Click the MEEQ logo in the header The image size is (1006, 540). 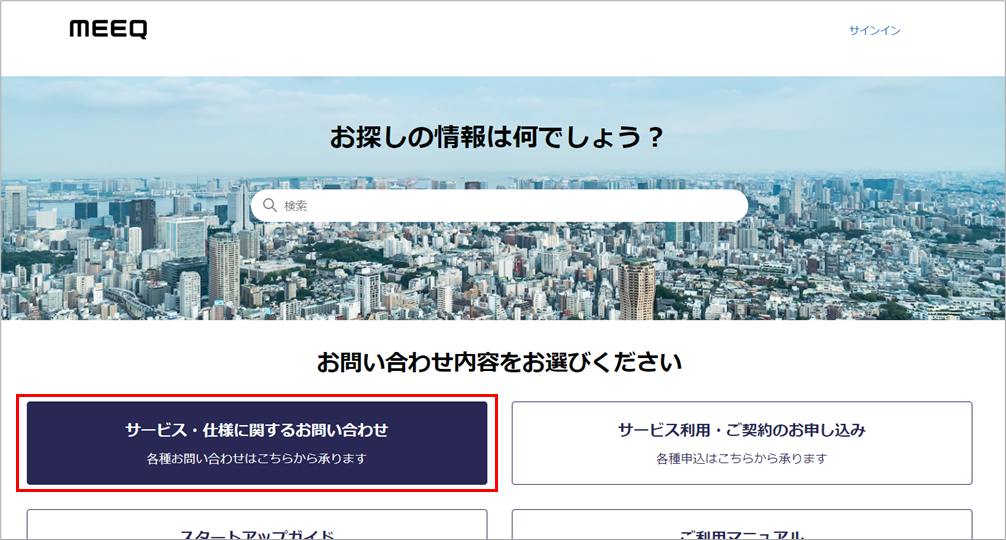point(108,29)
